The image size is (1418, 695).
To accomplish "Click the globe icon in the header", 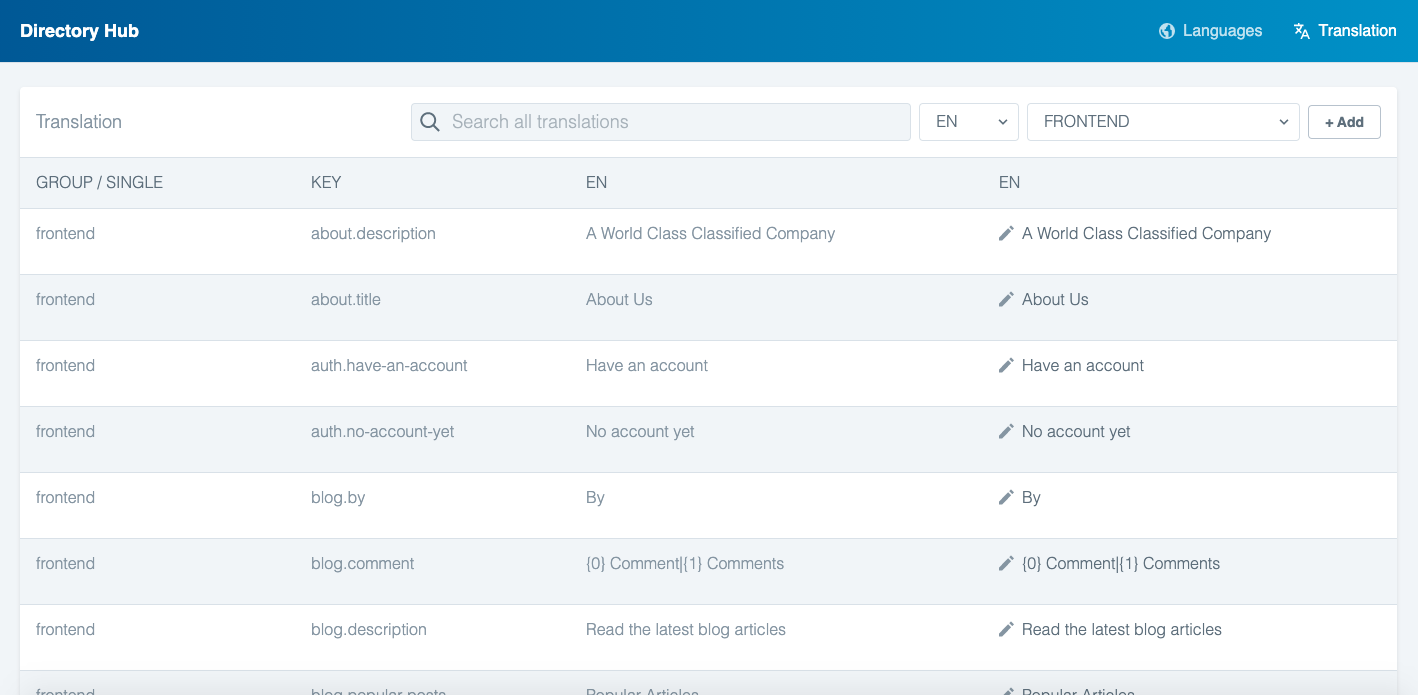I will click(x=1167, y=31).
